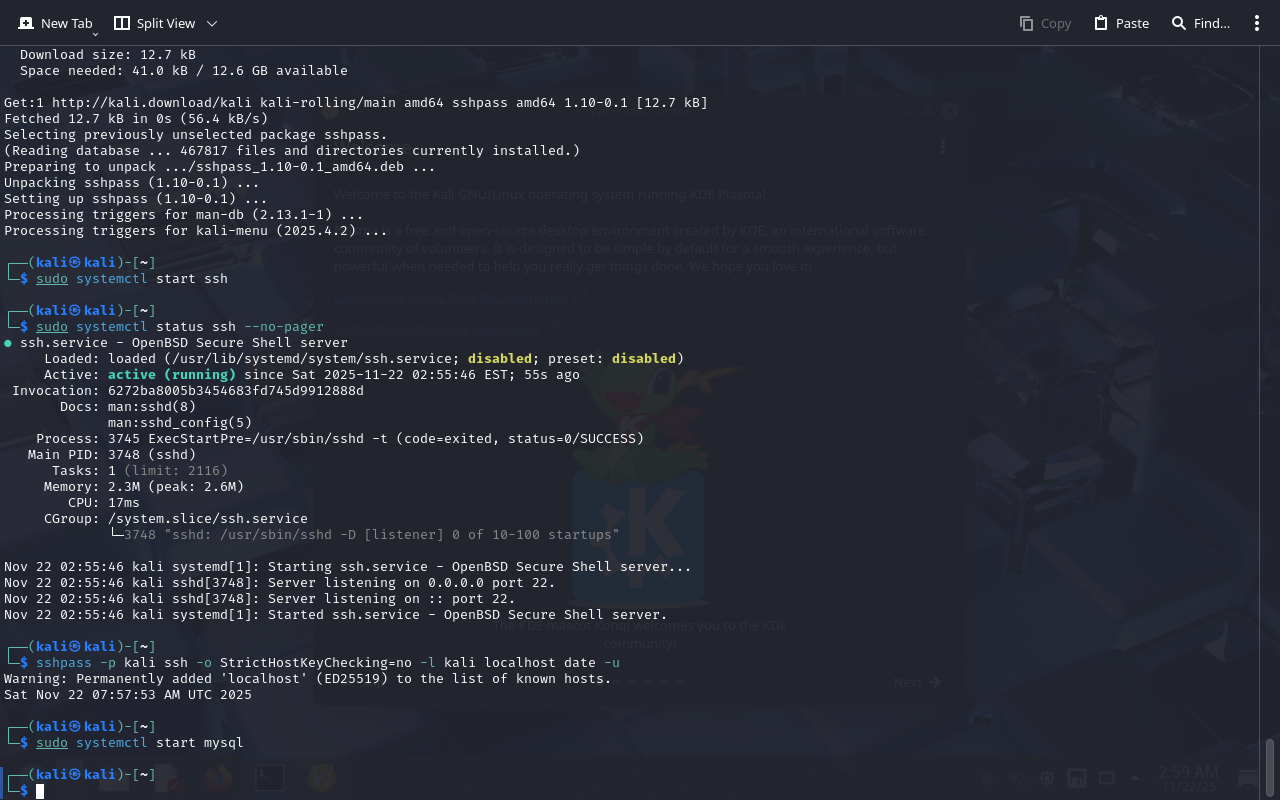
Task: Click the greyed-out Copy icon
Action: (x=1026, y=23)
